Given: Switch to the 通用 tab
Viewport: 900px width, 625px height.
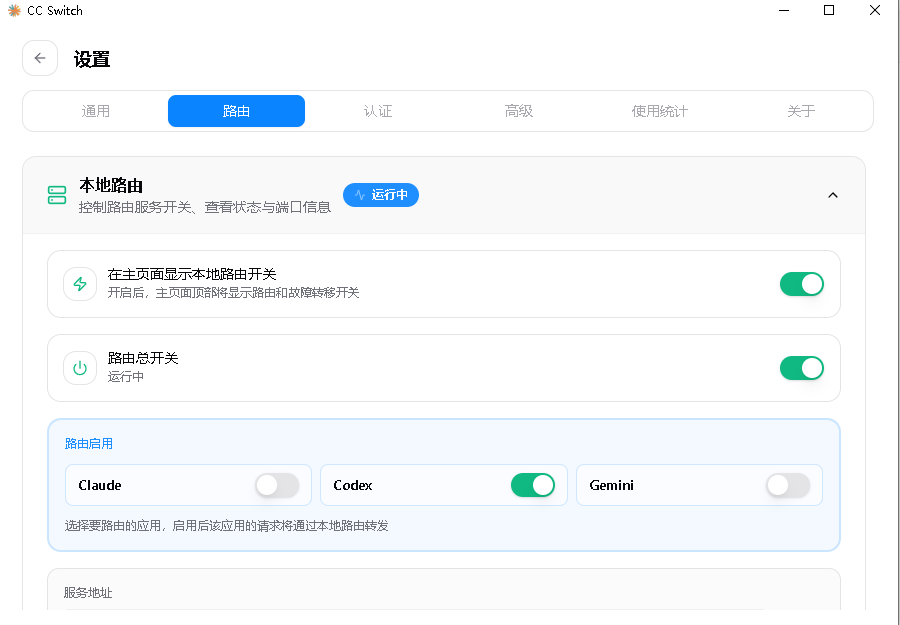Looking at the screenshot, I should (95, 111).
